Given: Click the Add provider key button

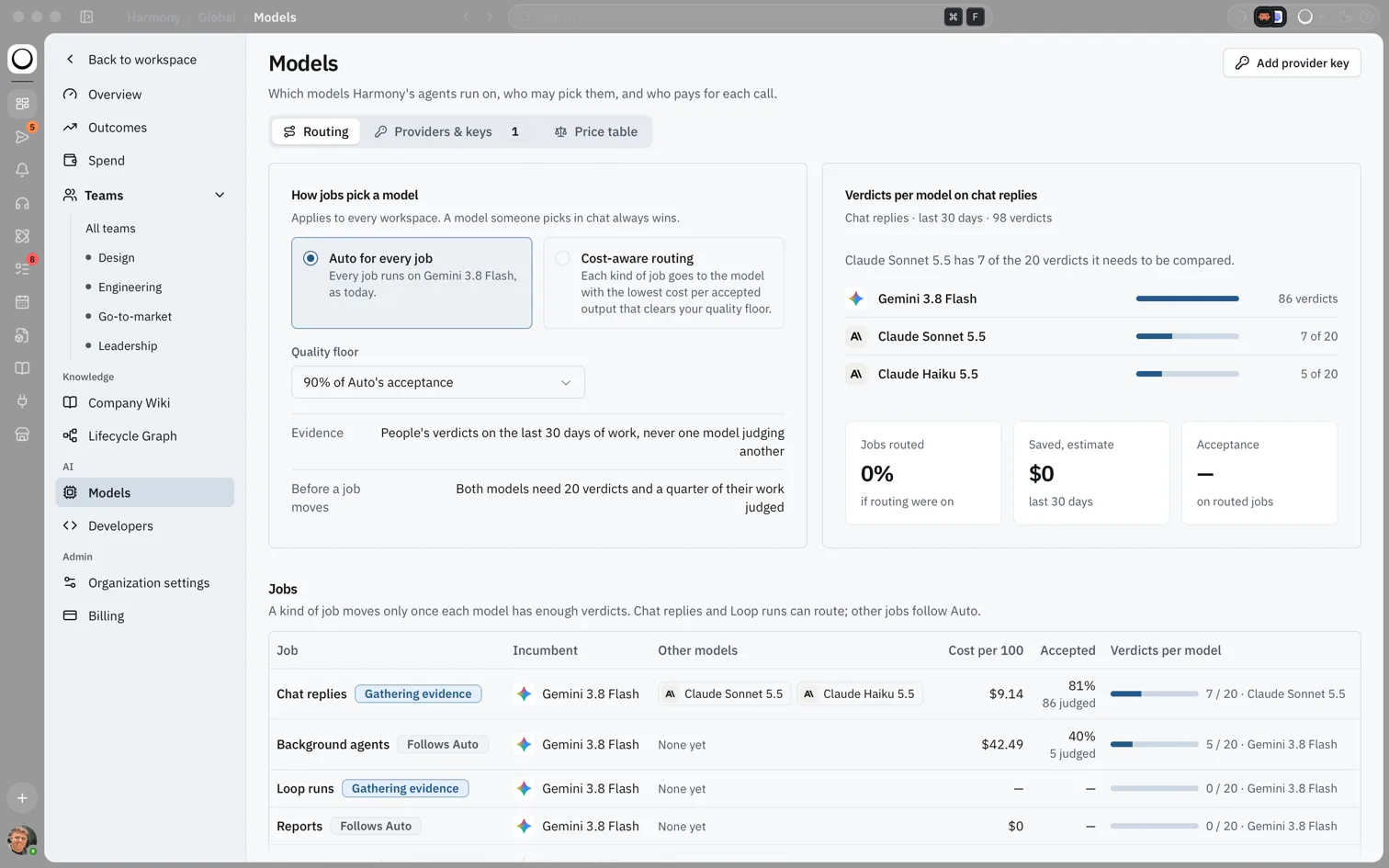Looking at the screenshot, I should (1292, 62).
